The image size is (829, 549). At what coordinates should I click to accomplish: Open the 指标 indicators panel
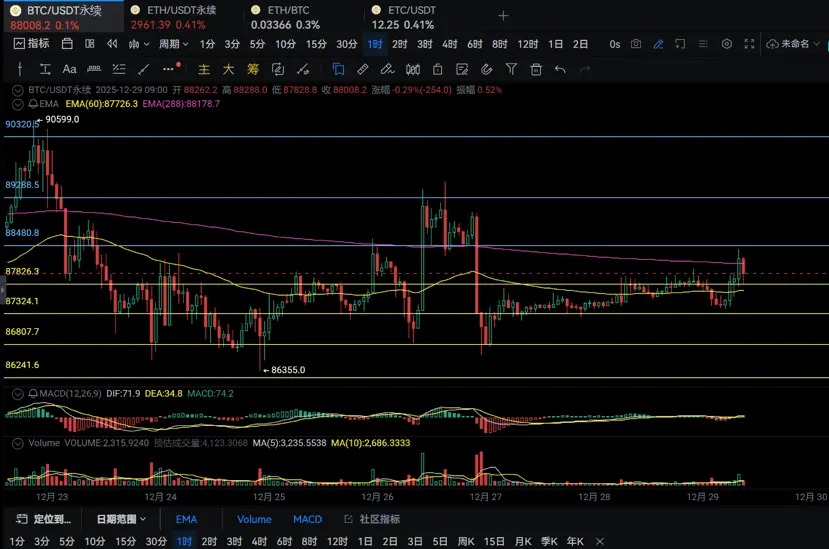(31, 44)
